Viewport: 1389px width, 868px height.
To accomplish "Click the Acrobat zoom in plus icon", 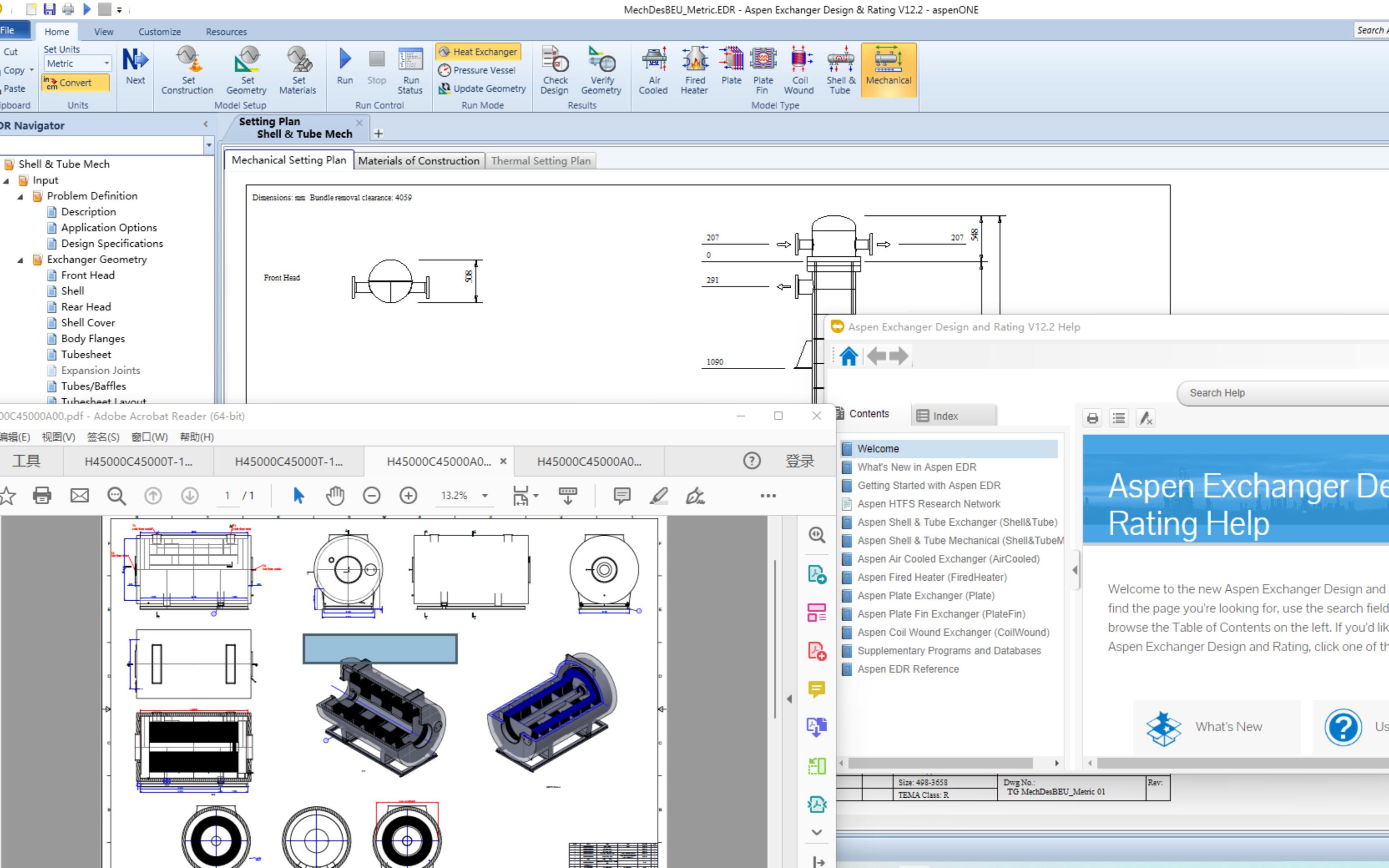I will coord(408,495).
